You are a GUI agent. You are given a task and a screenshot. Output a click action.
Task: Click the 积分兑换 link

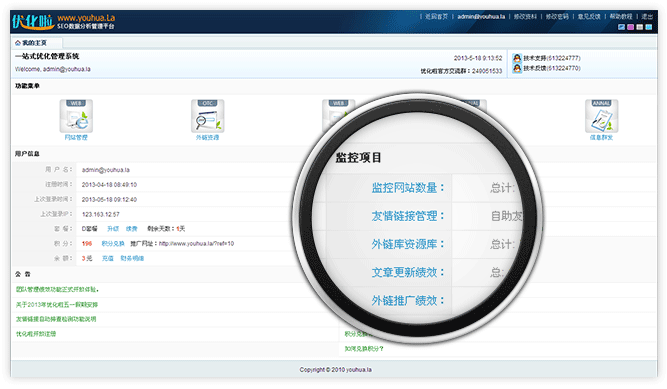(x=113, y=243)
